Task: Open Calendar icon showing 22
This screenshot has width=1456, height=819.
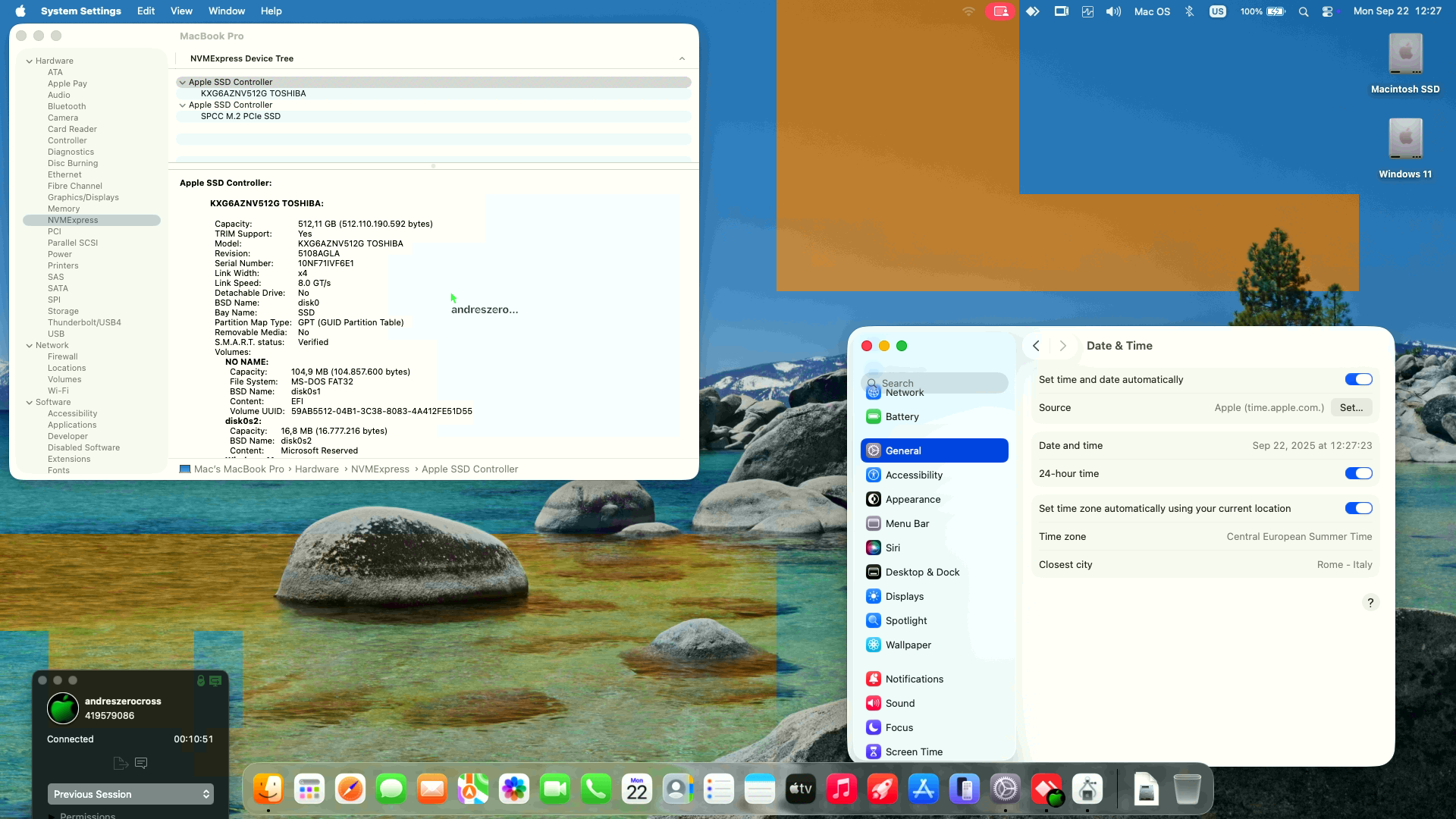Action: click(x=637, y=789)
